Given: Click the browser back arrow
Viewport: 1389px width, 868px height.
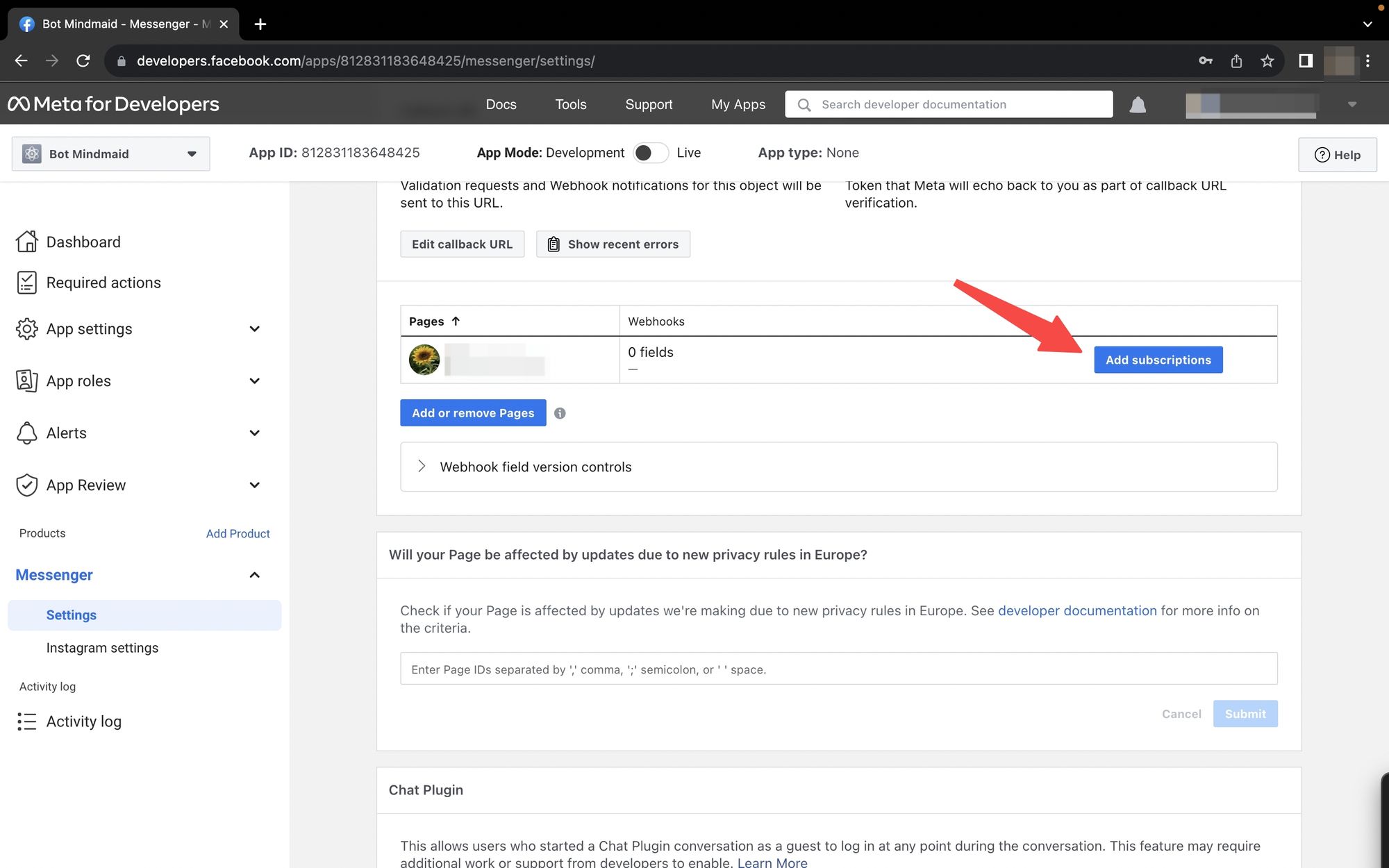Looking at the screenshot, I should [21, 61].
